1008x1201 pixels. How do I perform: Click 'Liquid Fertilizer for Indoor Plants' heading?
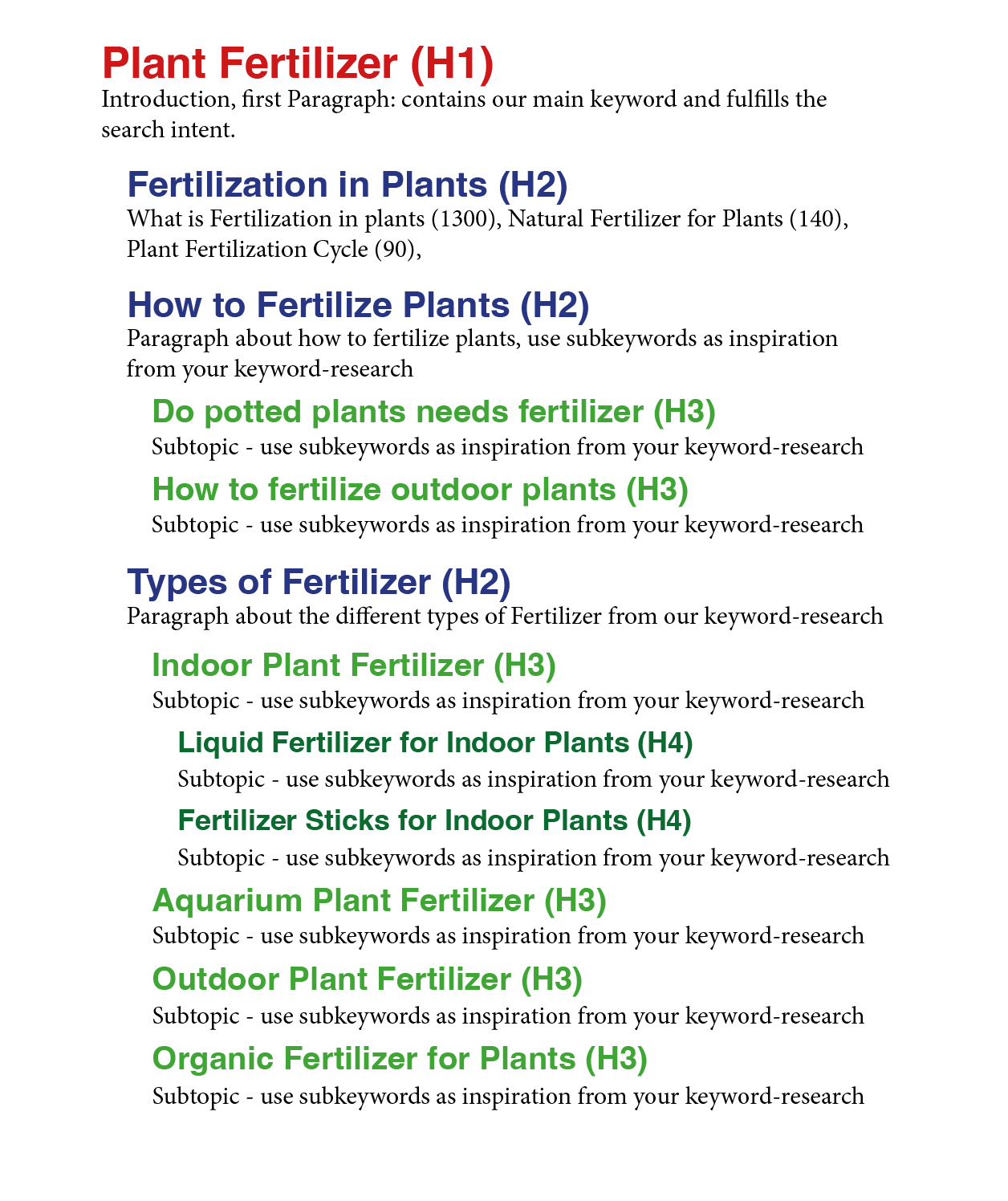pos(435,743)
